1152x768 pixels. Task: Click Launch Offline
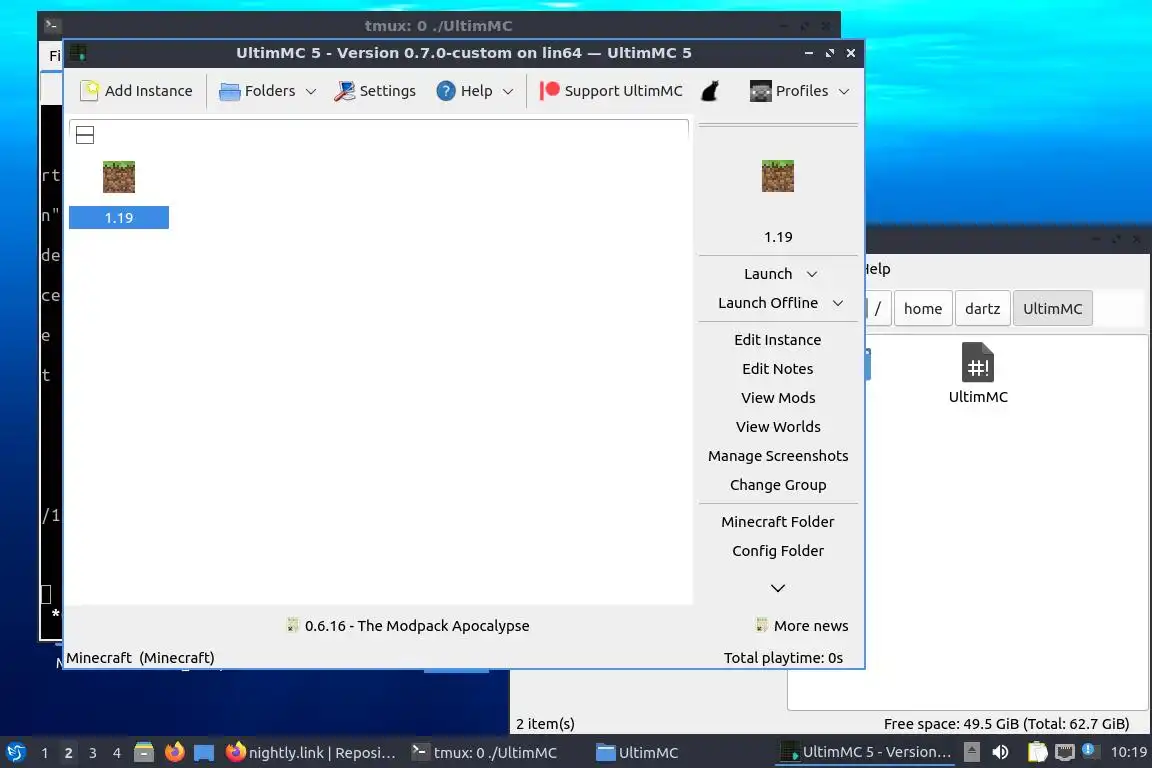[768, 303]
